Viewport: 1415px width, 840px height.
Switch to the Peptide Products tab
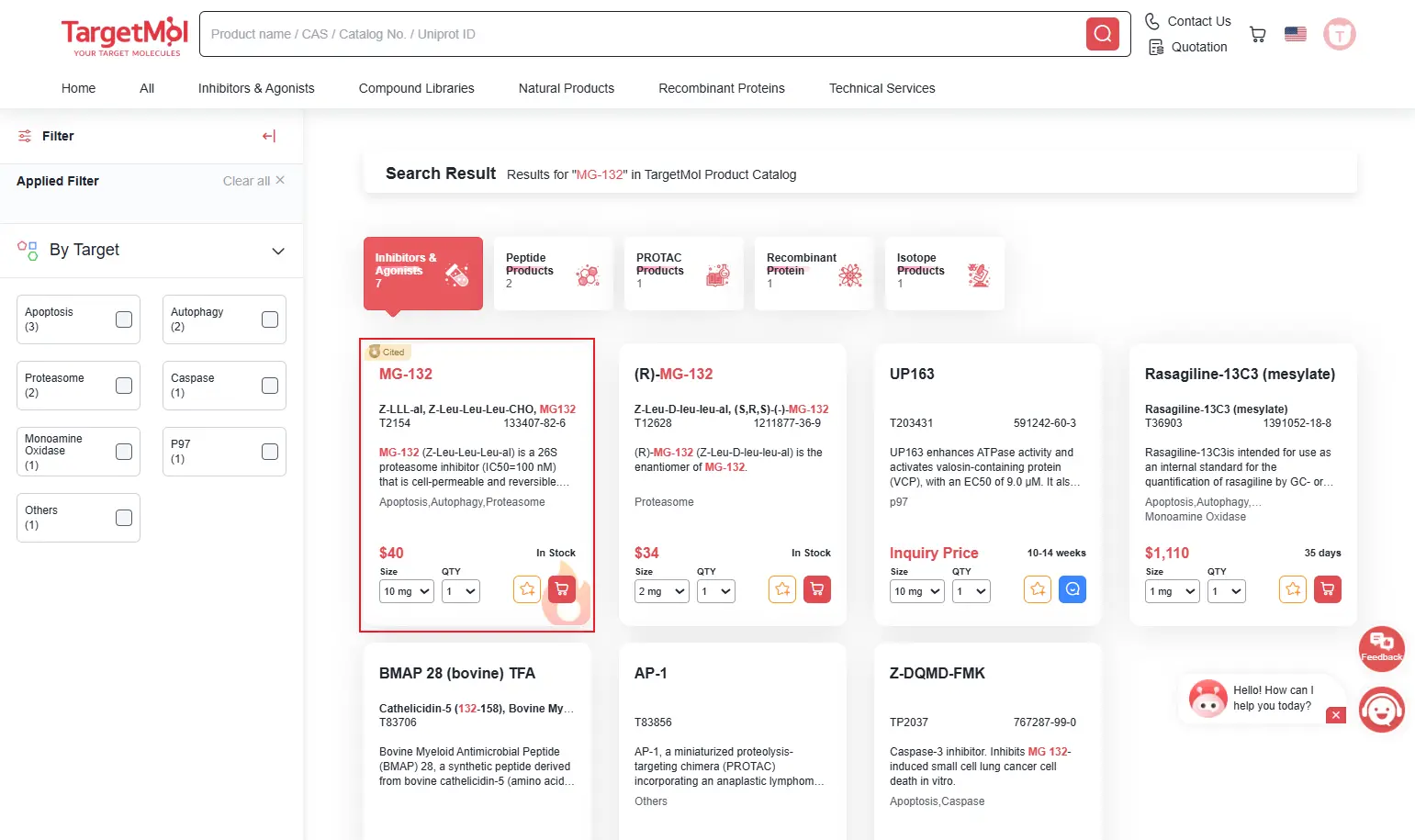tap(553, 273)
